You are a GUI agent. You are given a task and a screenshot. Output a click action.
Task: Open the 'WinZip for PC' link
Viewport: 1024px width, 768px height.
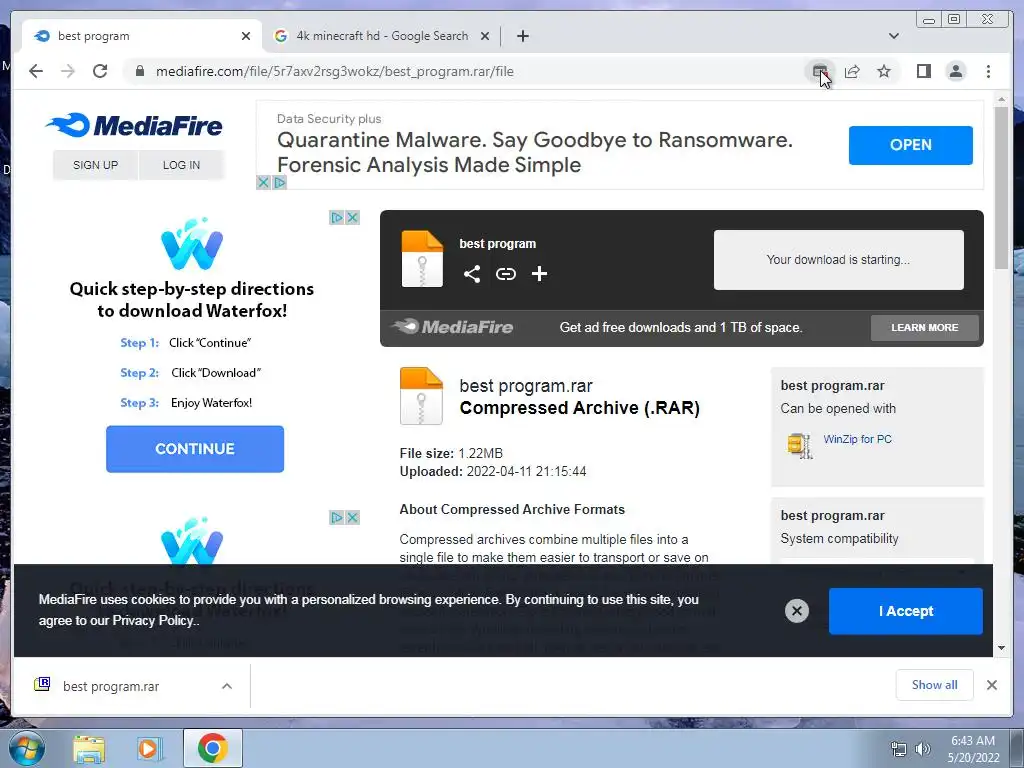tap(857, 439)
